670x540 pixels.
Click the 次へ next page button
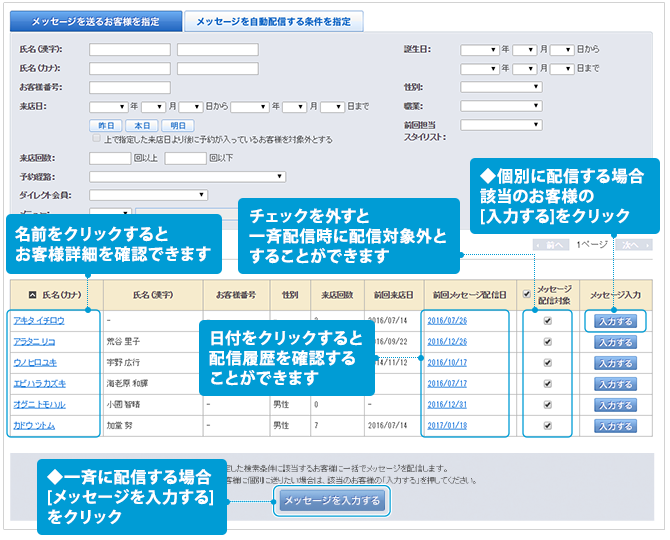click(629, 244)
